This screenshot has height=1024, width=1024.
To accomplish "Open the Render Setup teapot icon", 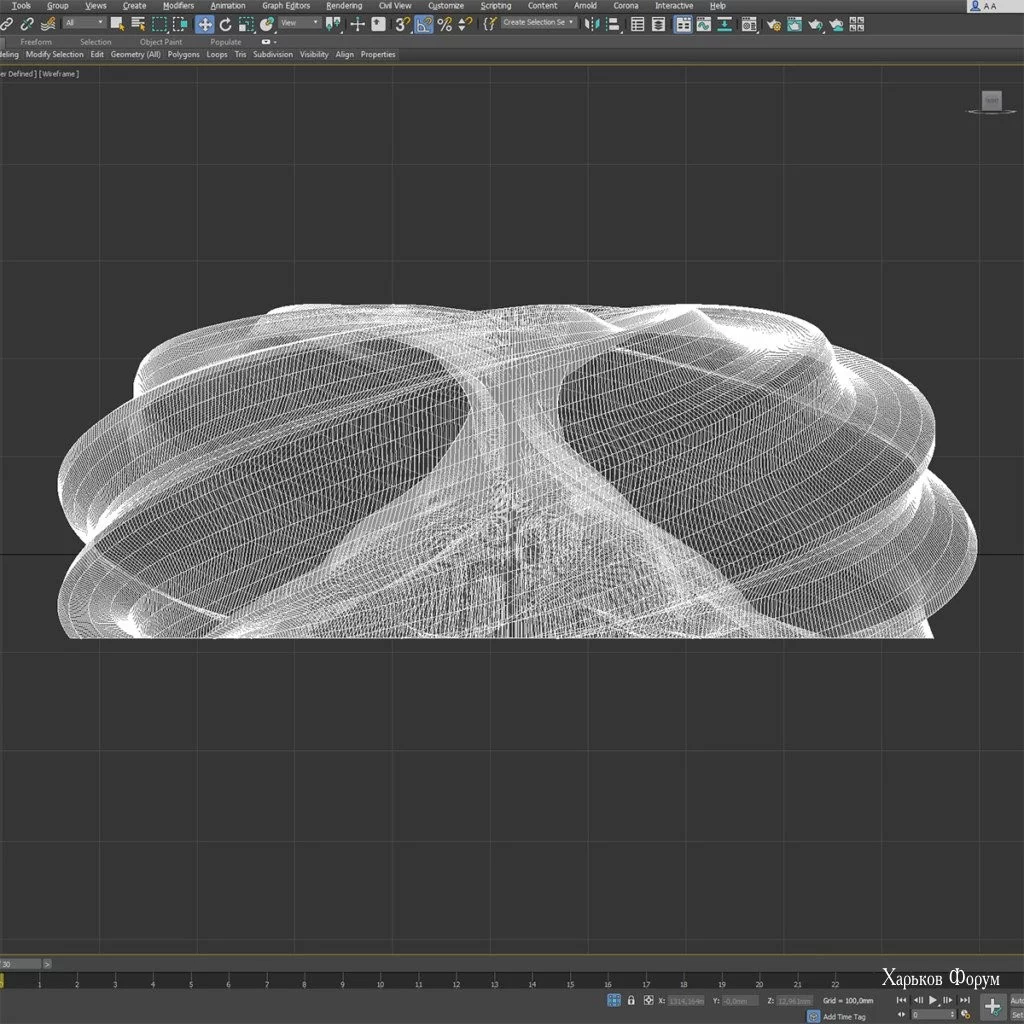I will point(773,24).
